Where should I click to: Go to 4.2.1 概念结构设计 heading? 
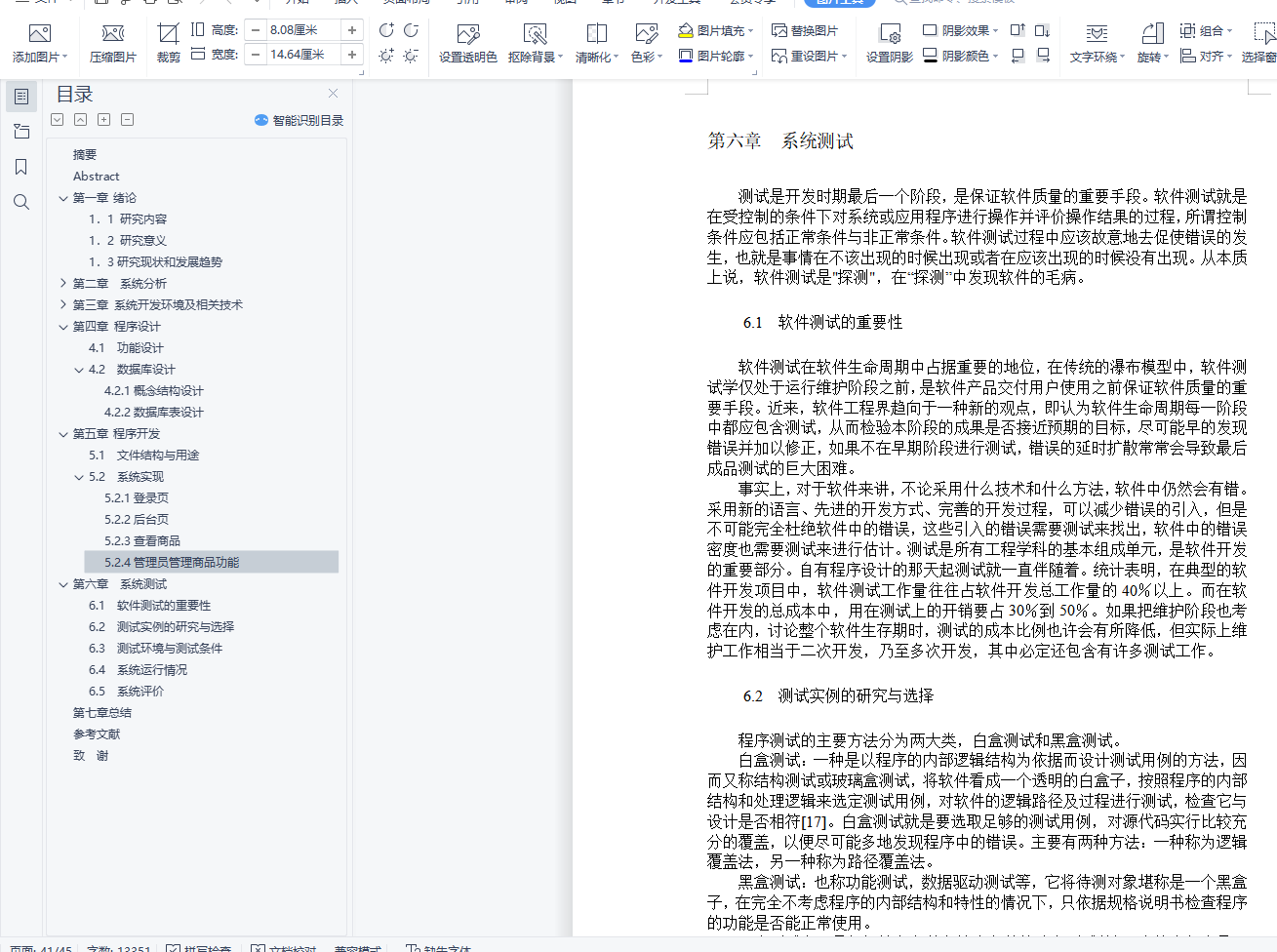[154, 391]
